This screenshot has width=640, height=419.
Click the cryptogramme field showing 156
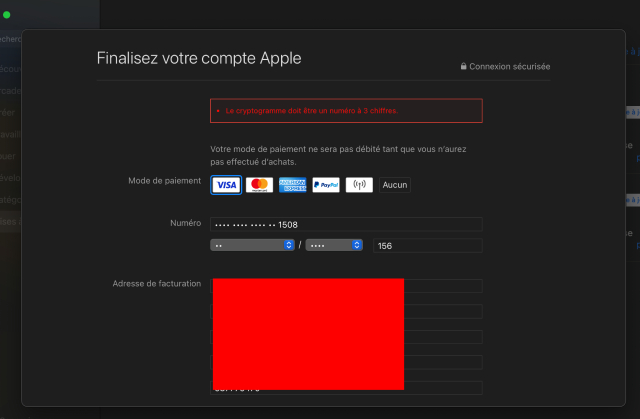428,246
